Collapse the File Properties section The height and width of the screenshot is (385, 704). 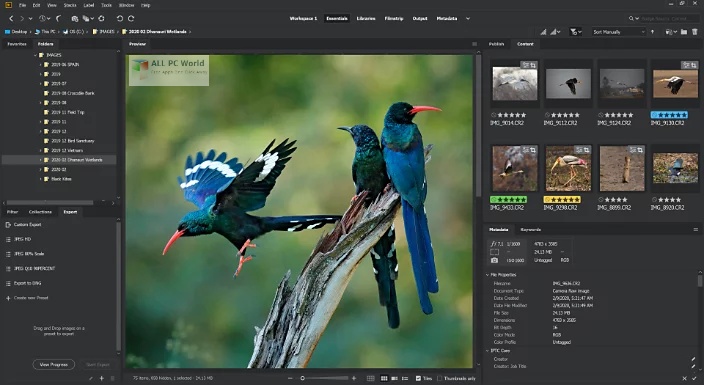pos(488,274)
